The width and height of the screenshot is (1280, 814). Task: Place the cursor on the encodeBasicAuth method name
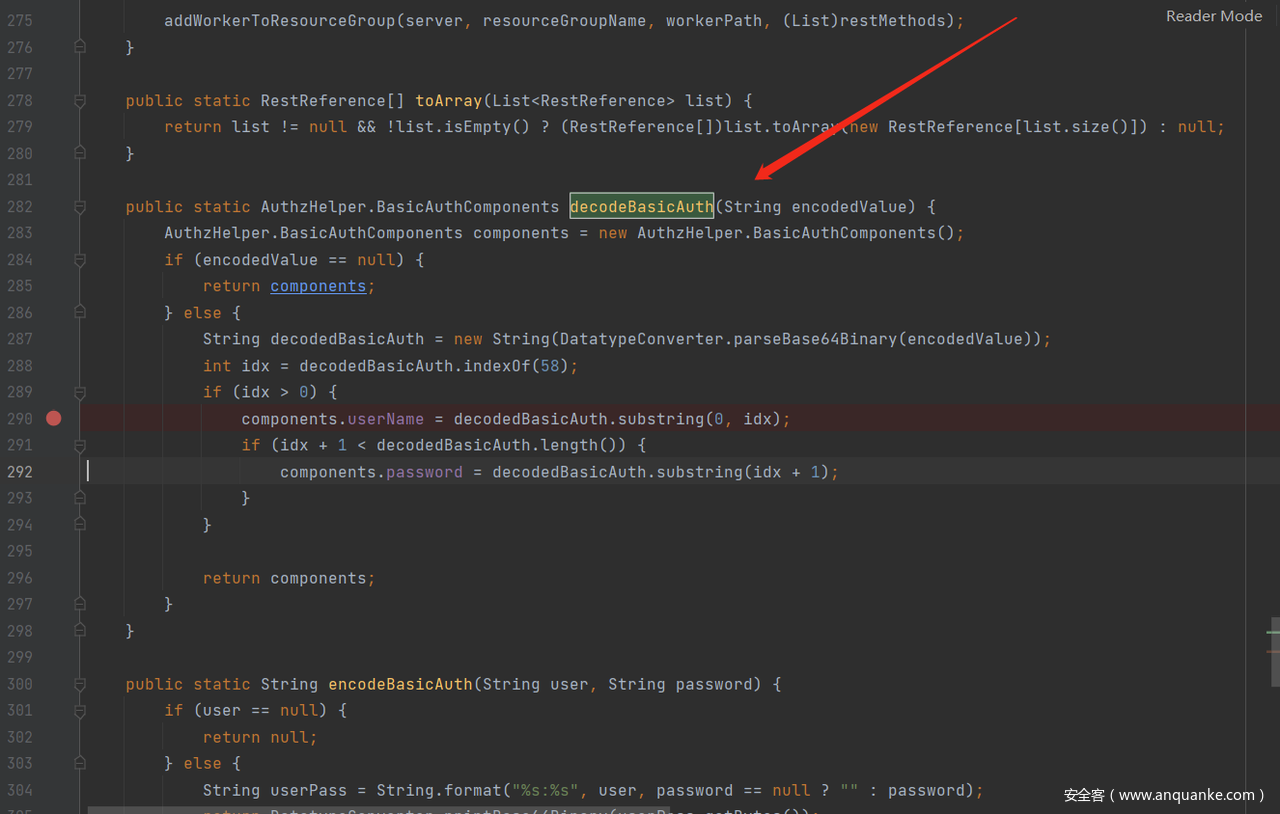(400, 684)
